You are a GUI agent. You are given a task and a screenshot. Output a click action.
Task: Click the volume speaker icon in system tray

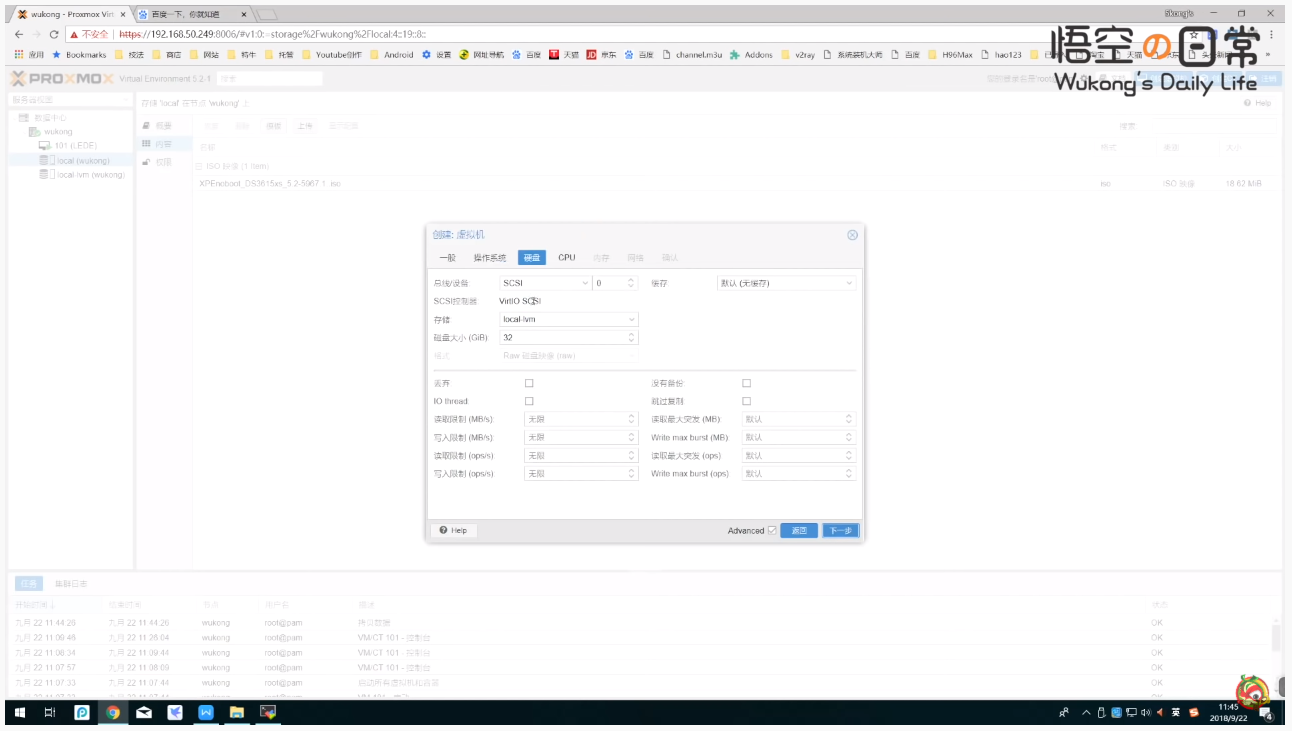click(1146, 713)
